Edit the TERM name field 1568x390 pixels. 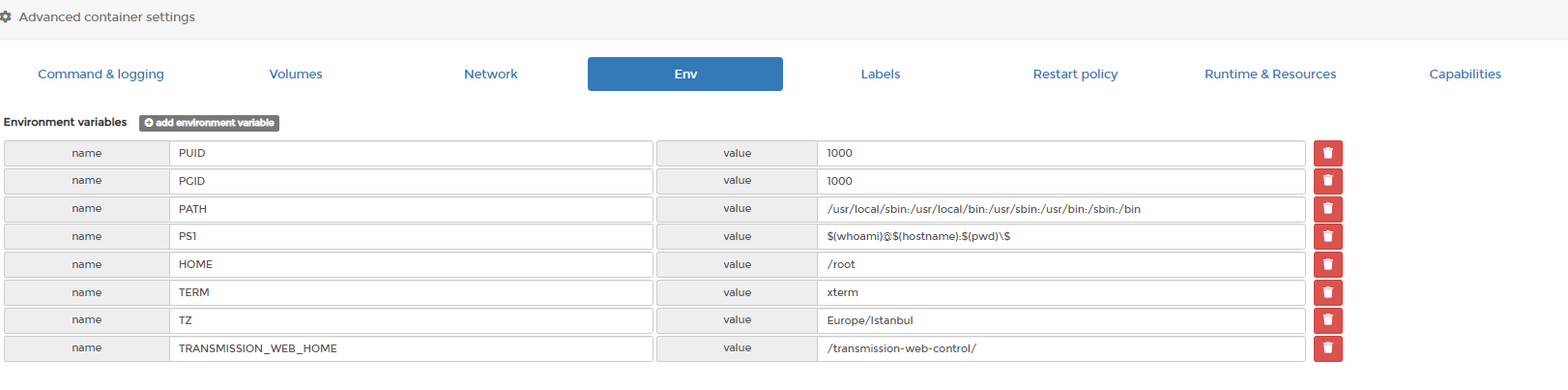click(x=411, y=292)
